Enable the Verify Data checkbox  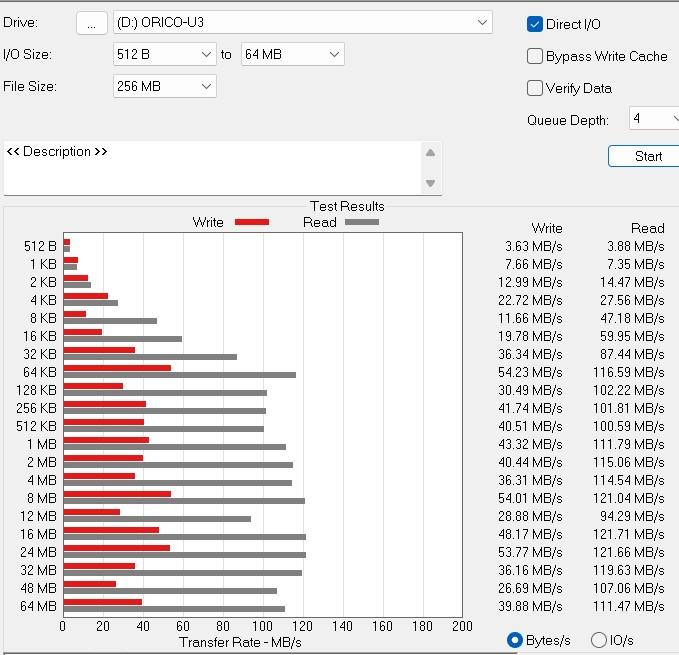(535, 88)
